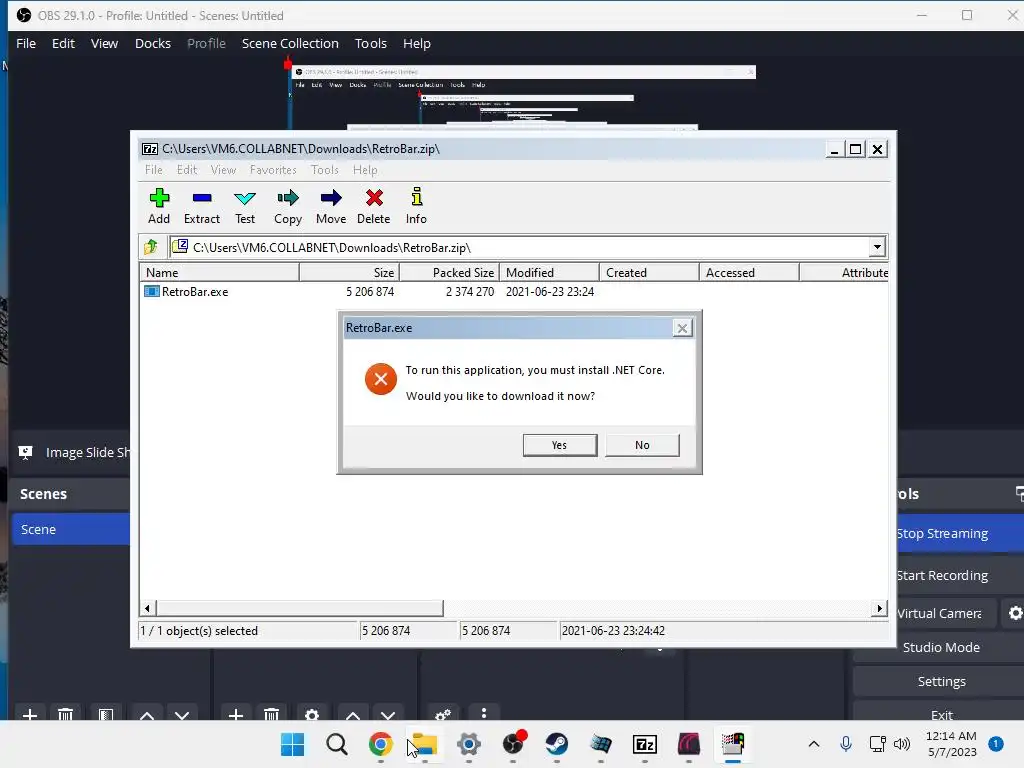The image size is (1024, 768).
Task: Close the RetroBar.exe error dialog
Action: 682,328
